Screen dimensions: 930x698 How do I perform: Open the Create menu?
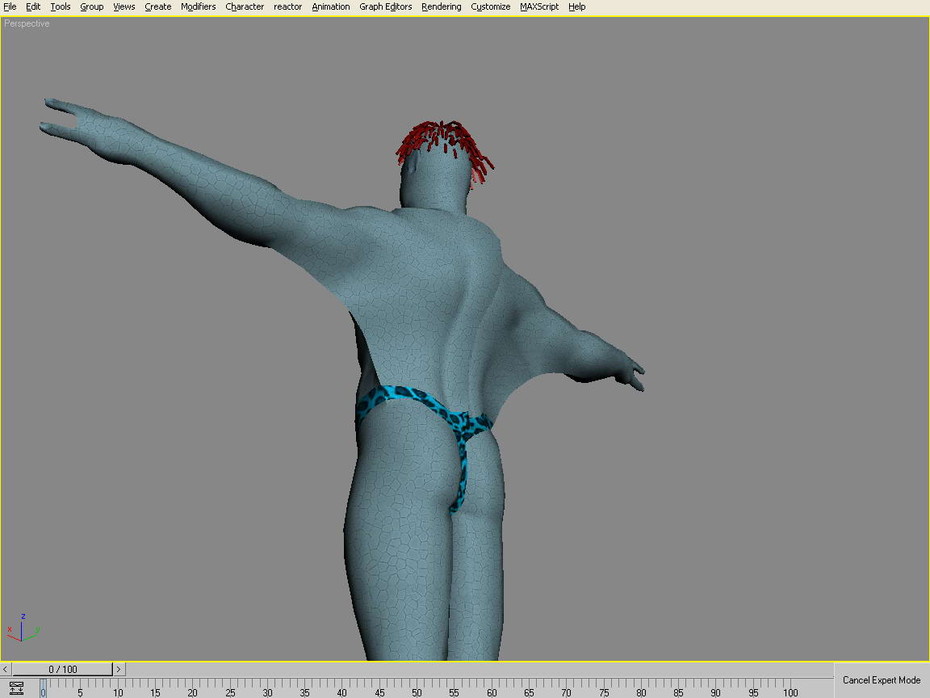click(158, 7)
